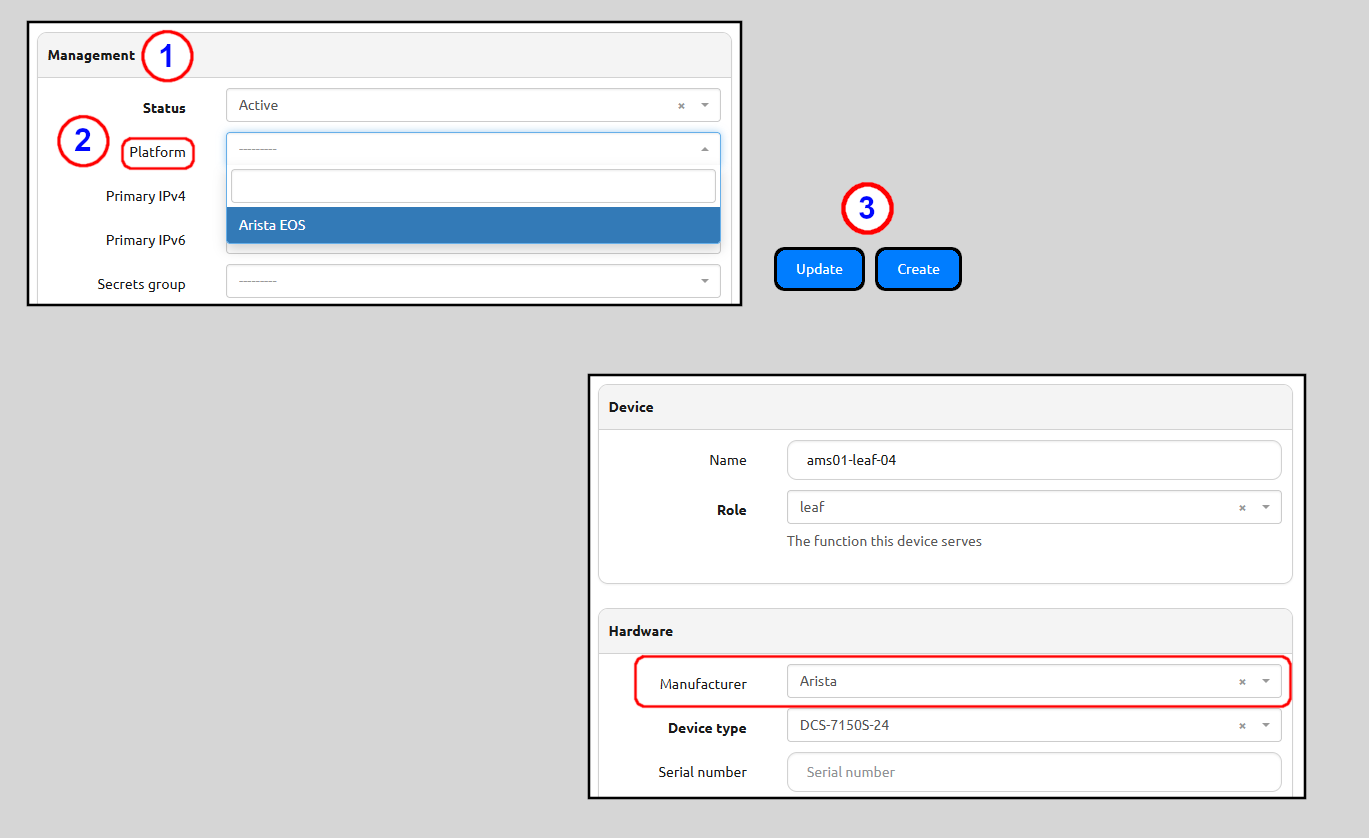Open the Secrets group dropdown
The height and width of the screenshot is (838, 1369).
coord(470,281)
